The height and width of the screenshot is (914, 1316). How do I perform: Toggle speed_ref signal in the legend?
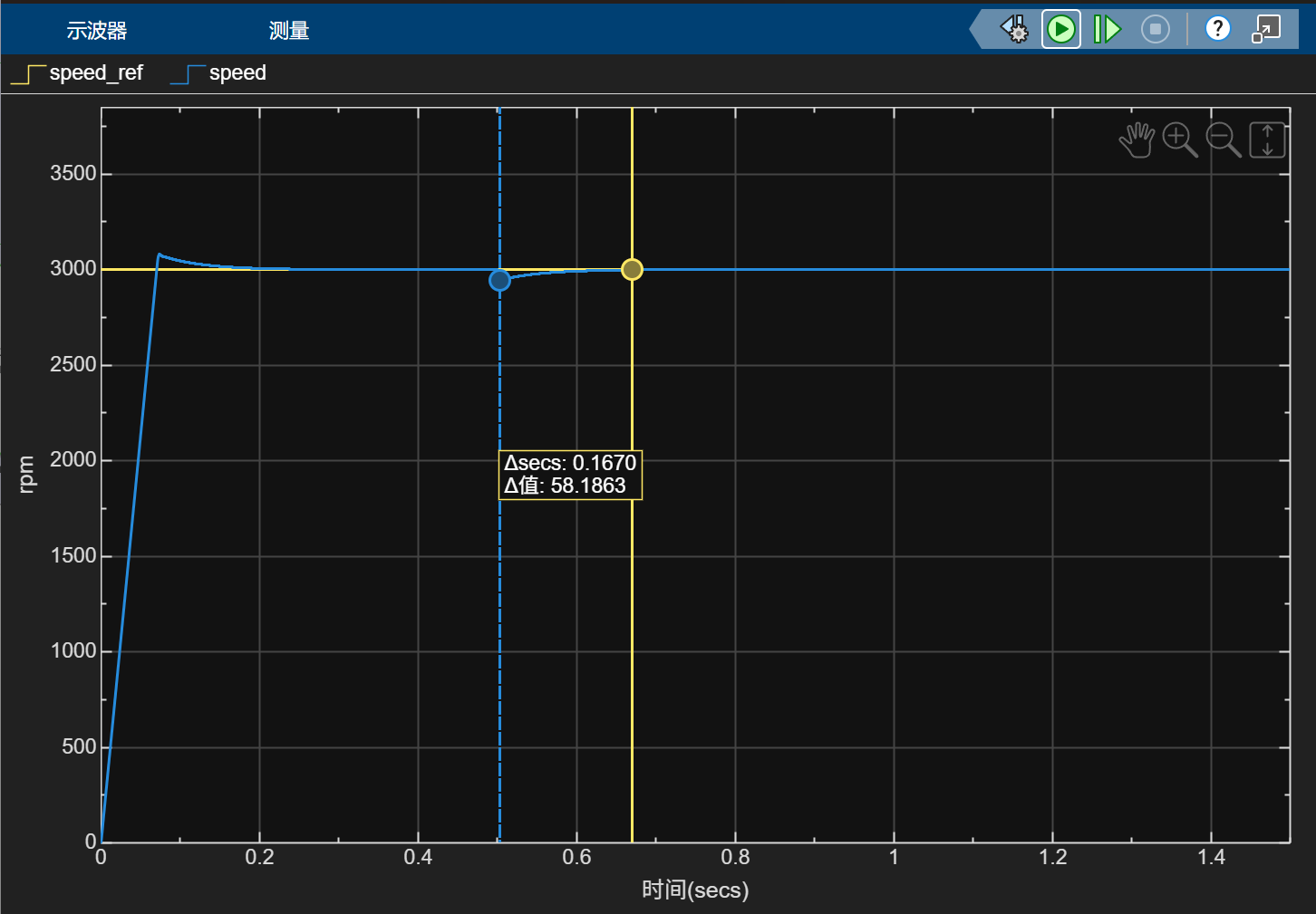[x=77, y=73]
